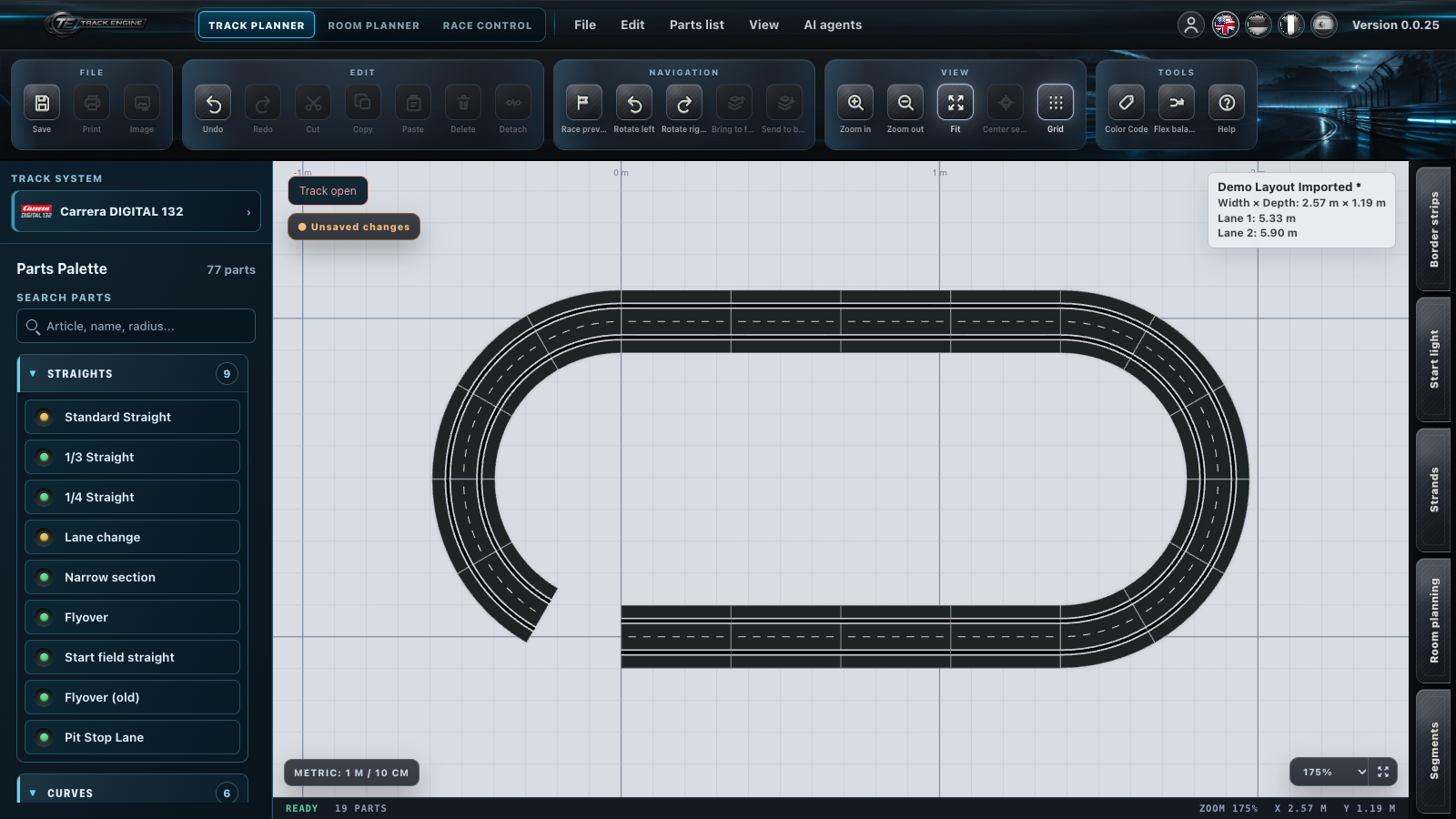Expand the Start light side panel

click(1434, 359)
